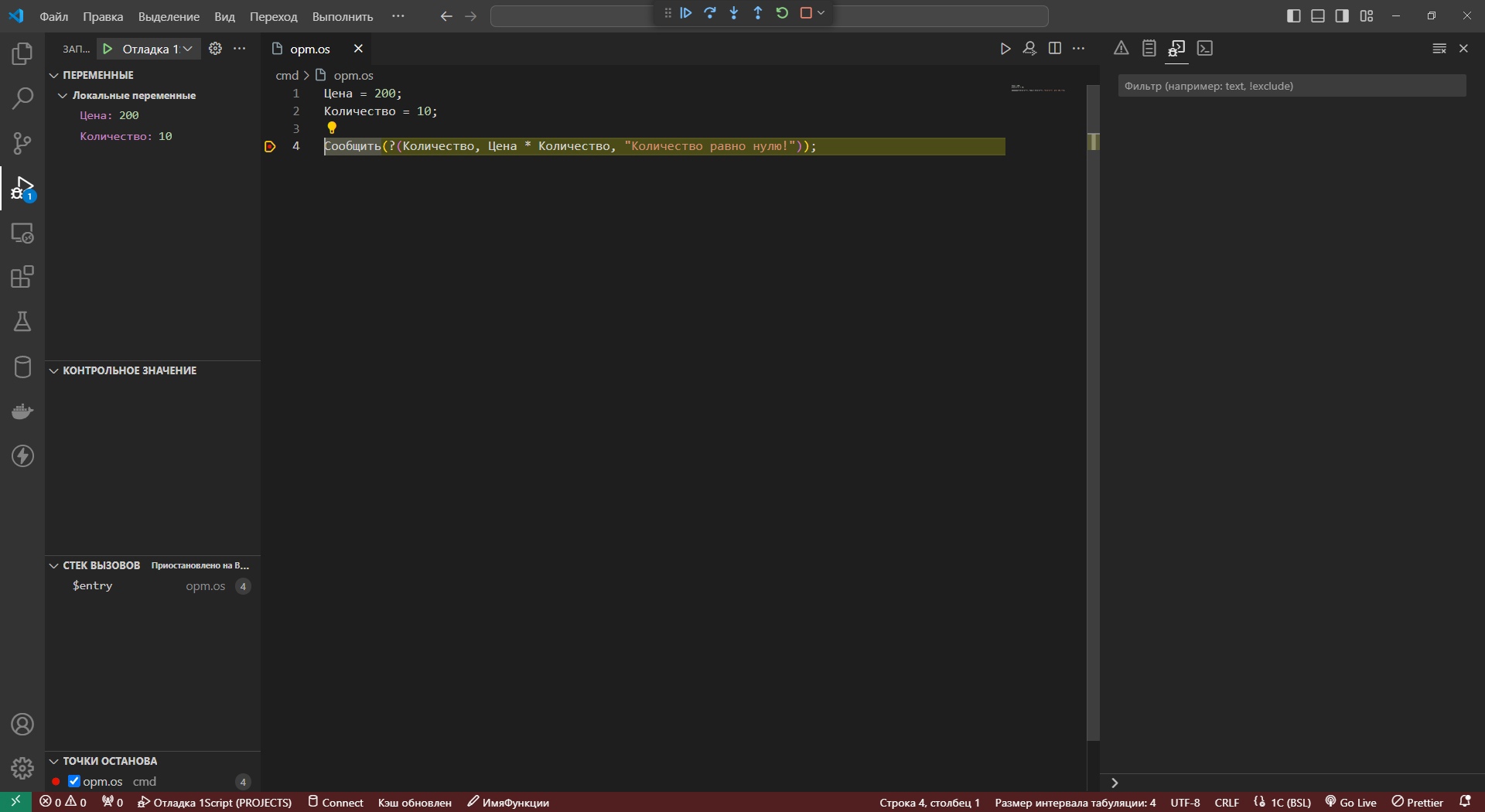Image resolution: width=1485 pixels, height=812 pixels.
Task: Collapse Локальные переменные group
Action: click(x=63, y=96)
